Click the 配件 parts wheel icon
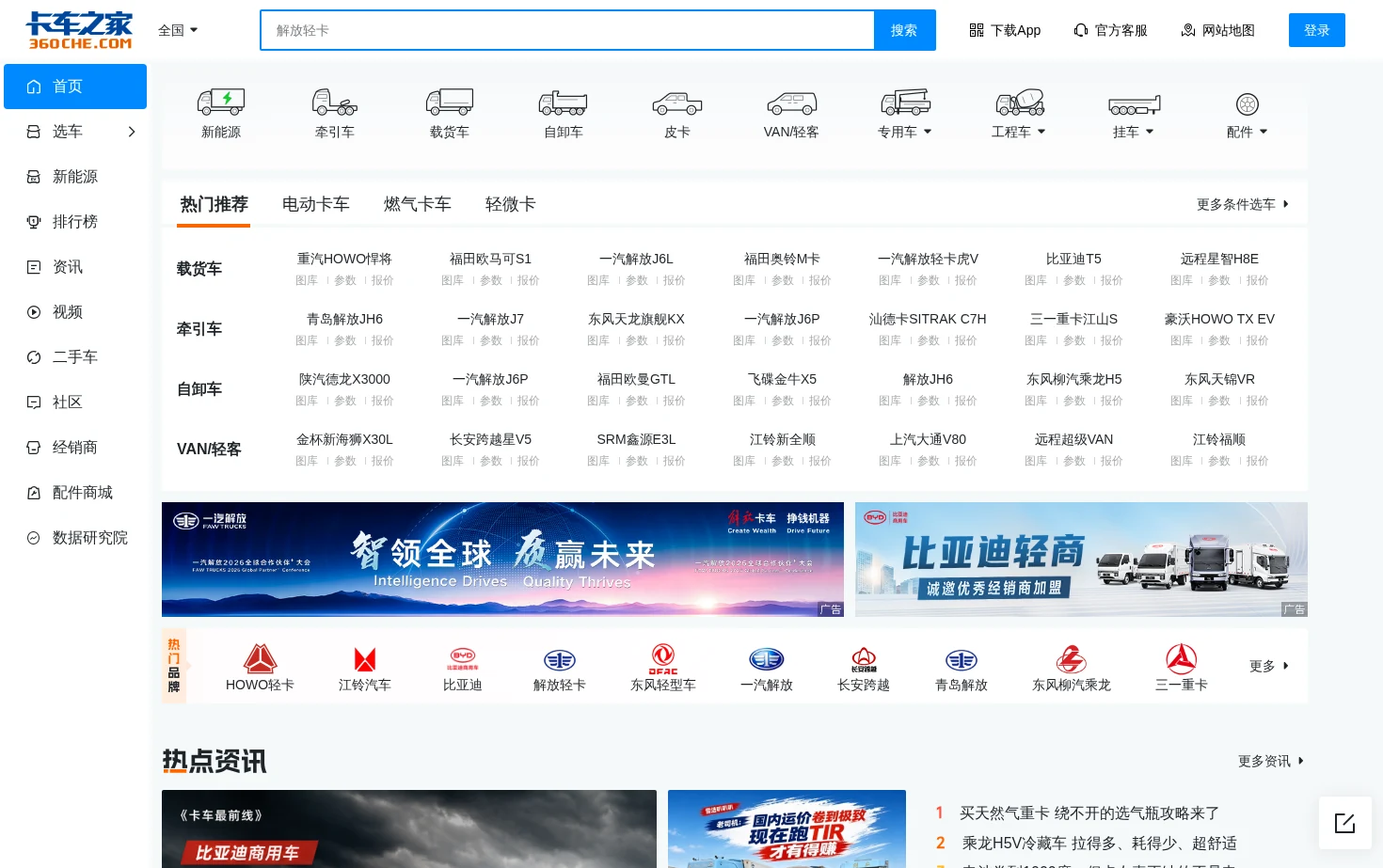 (x=1248, y=104)
